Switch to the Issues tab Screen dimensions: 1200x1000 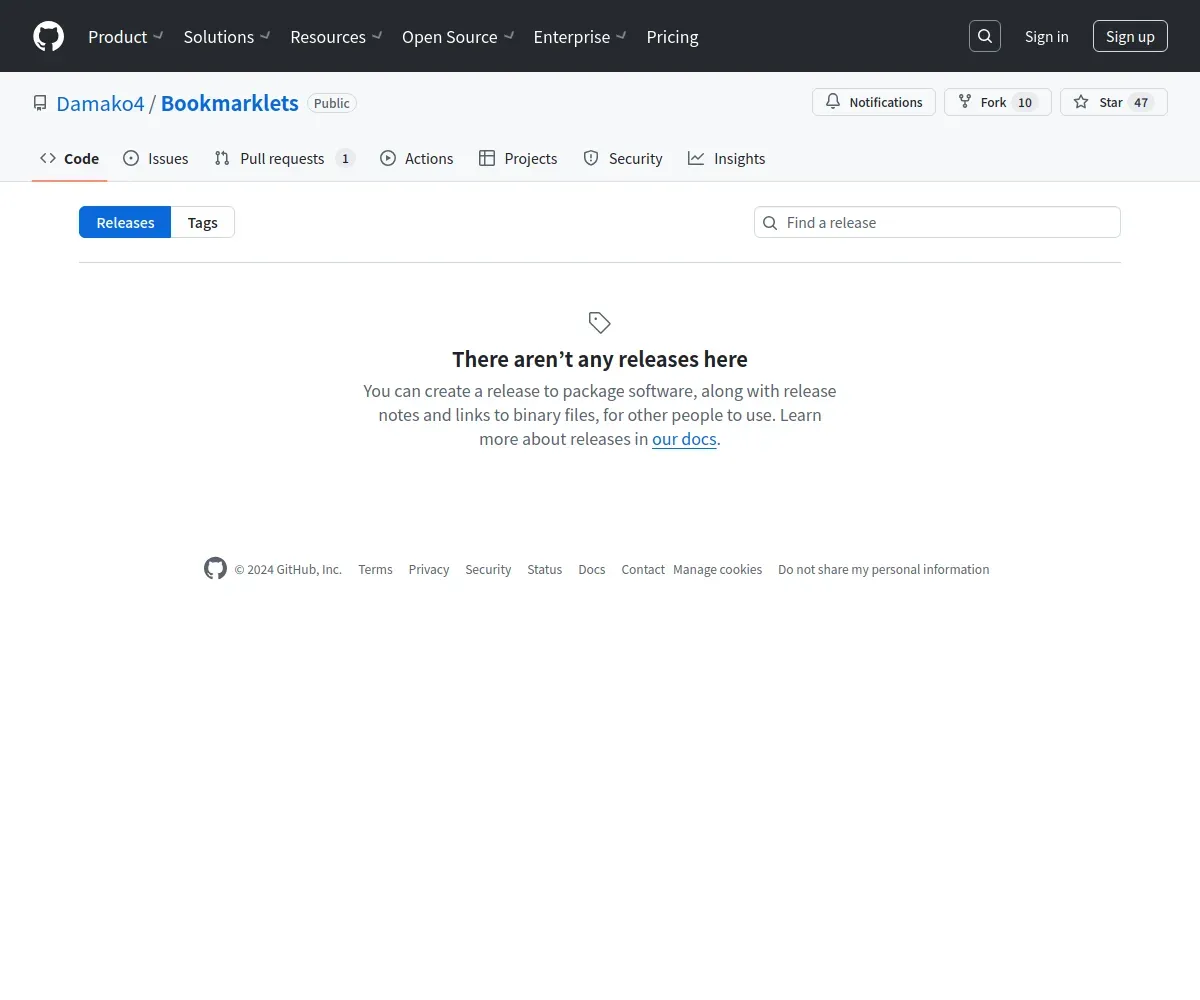click(x=155, y=158)
